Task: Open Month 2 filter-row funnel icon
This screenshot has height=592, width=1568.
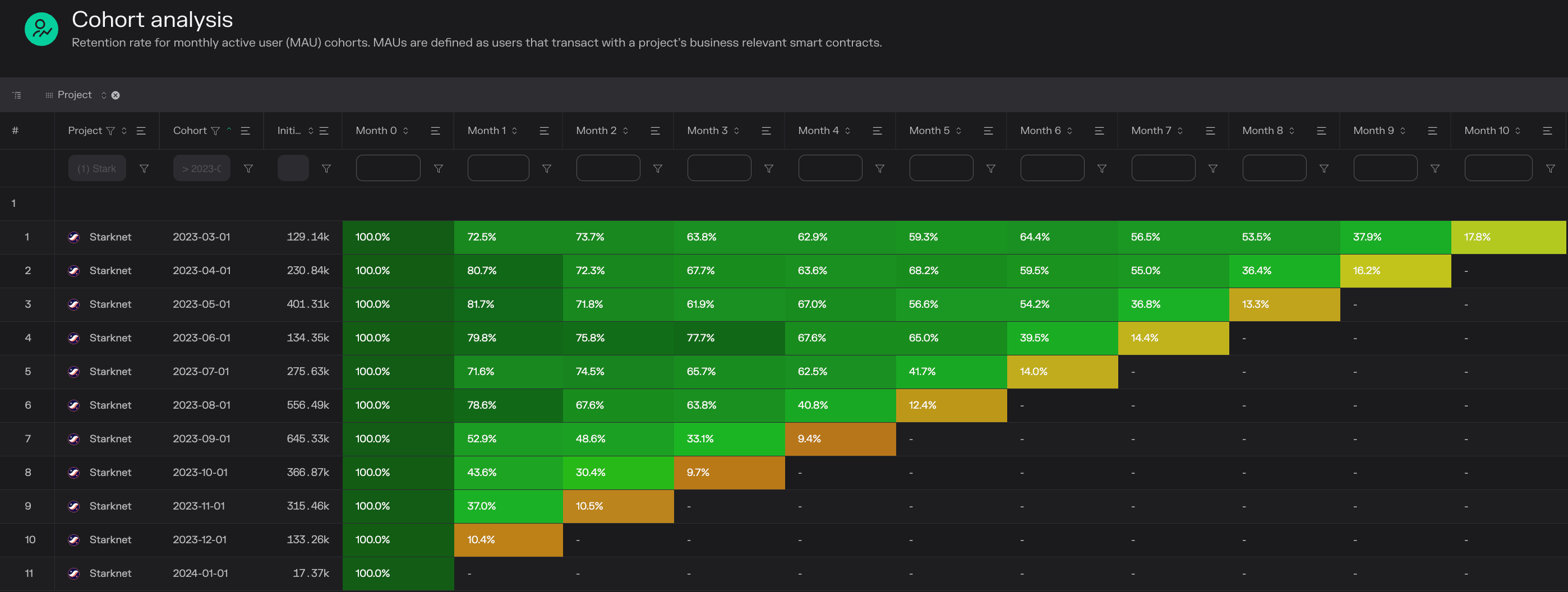Action: [658, 169]
